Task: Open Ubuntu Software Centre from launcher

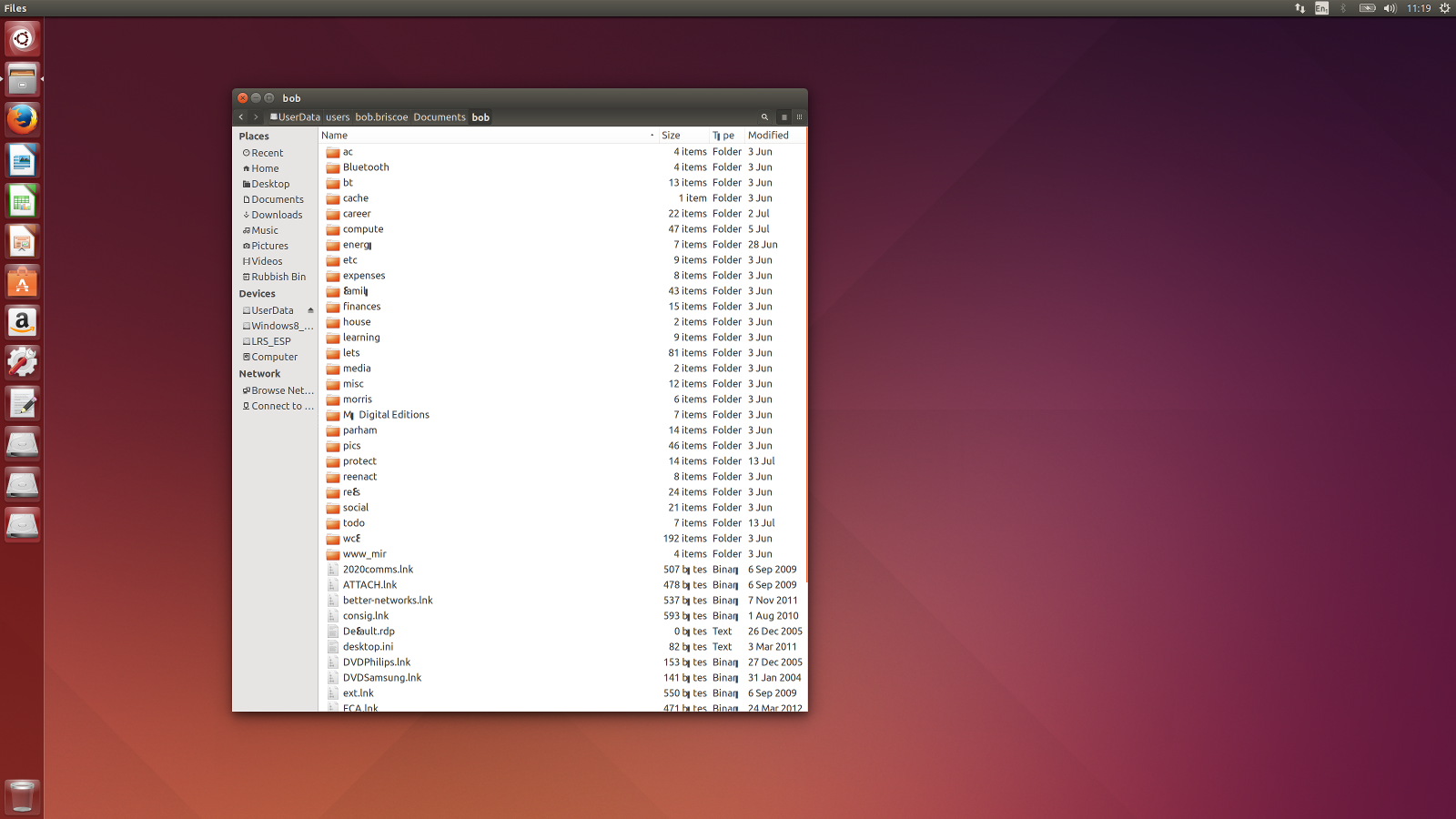Action: tap(22, 282)
